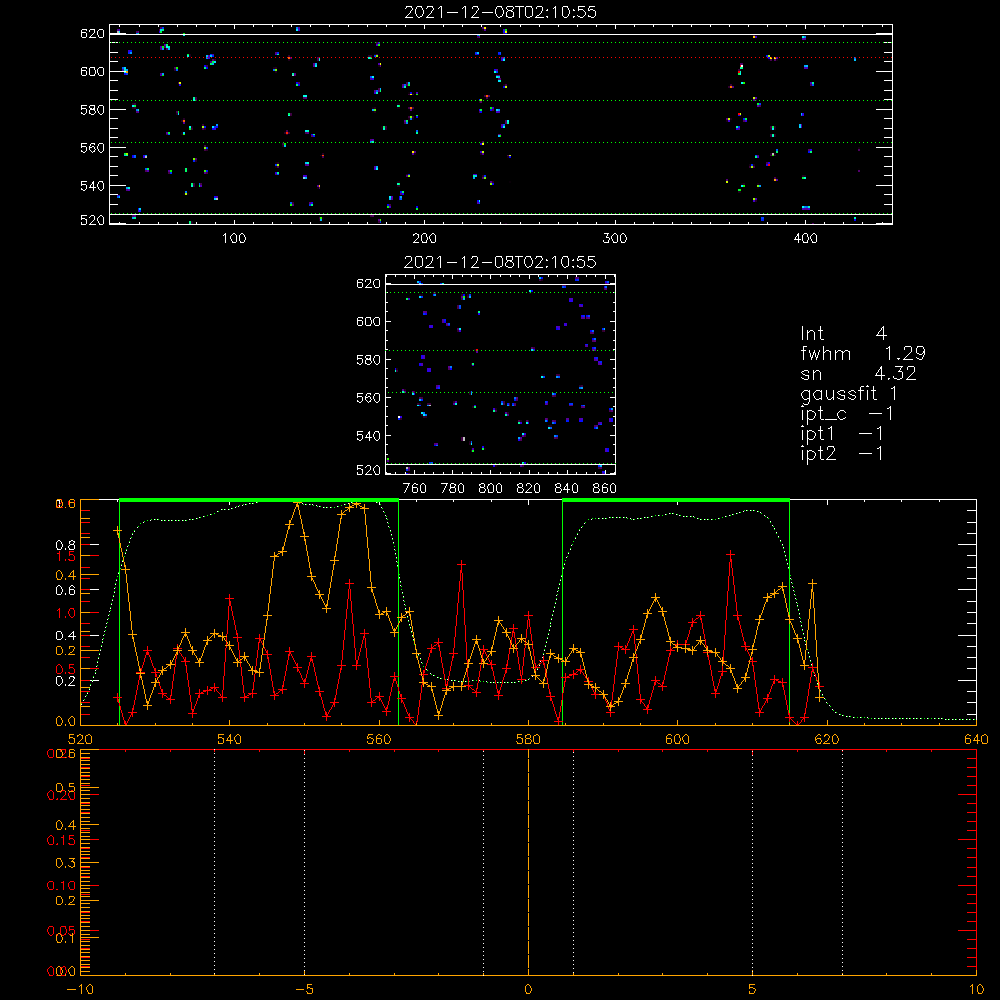
Task: Click the red '1.0' y-axis label
Action: (66, 613)
